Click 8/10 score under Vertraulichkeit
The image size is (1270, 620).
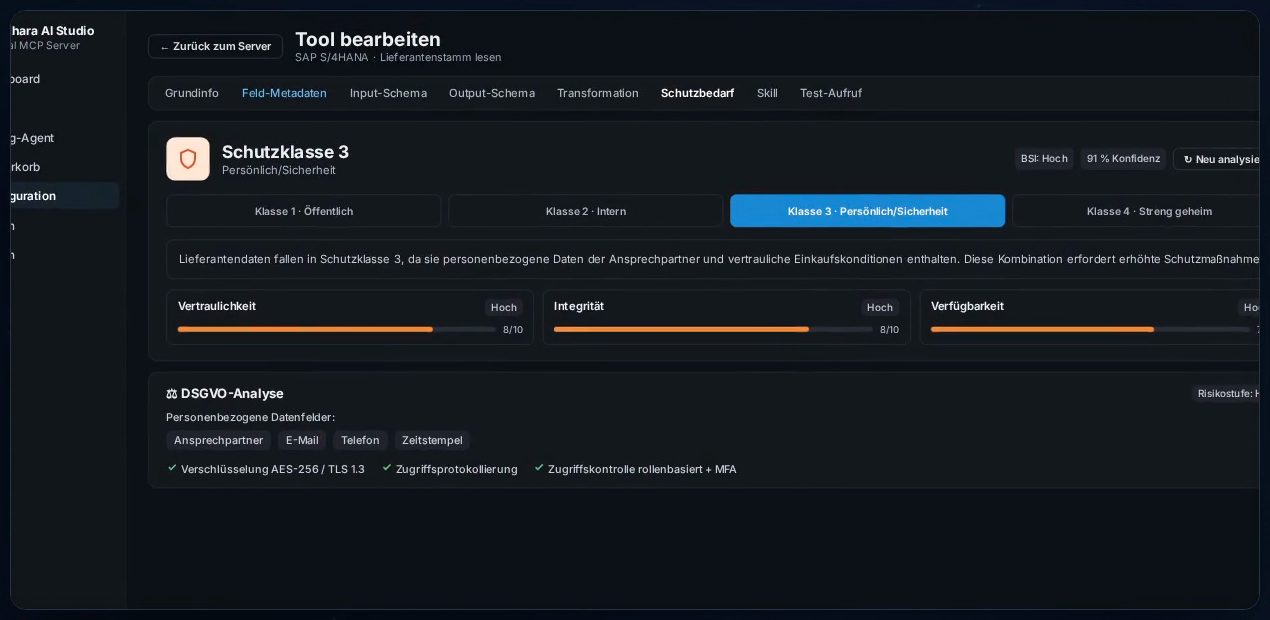point(513,330)
